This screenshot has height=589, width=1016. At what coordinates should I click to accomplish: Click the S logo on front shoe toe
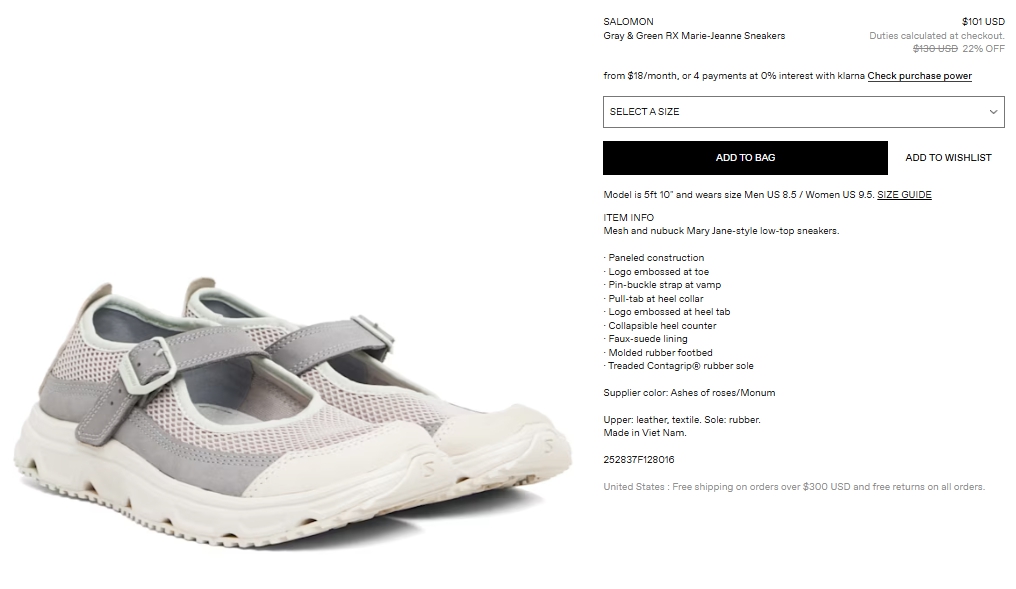428,468
